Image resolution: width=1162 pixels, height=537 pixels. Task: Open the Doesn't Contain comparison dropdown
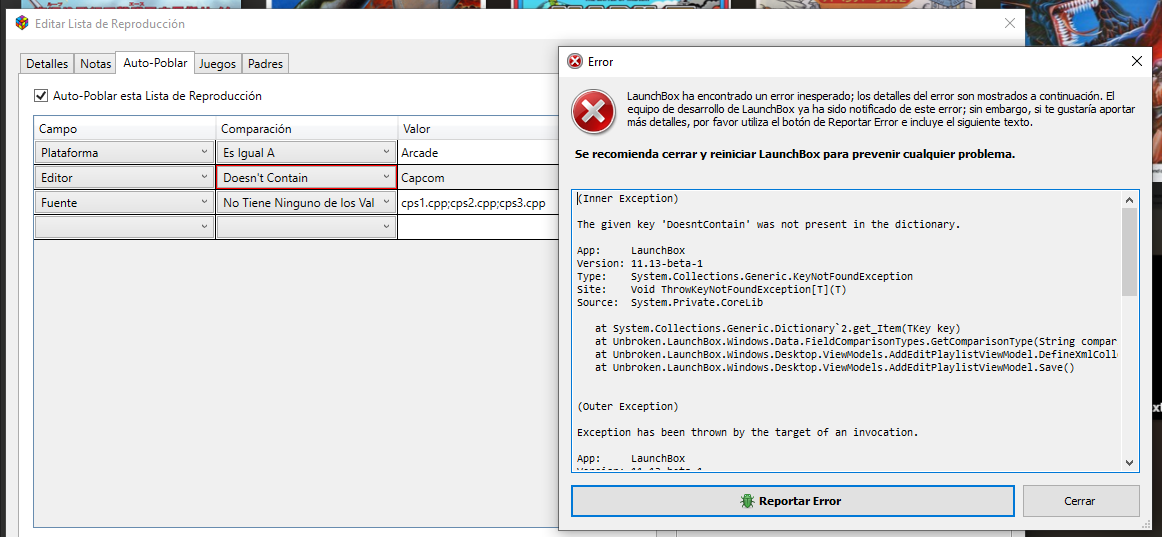(x=307, y=178)
